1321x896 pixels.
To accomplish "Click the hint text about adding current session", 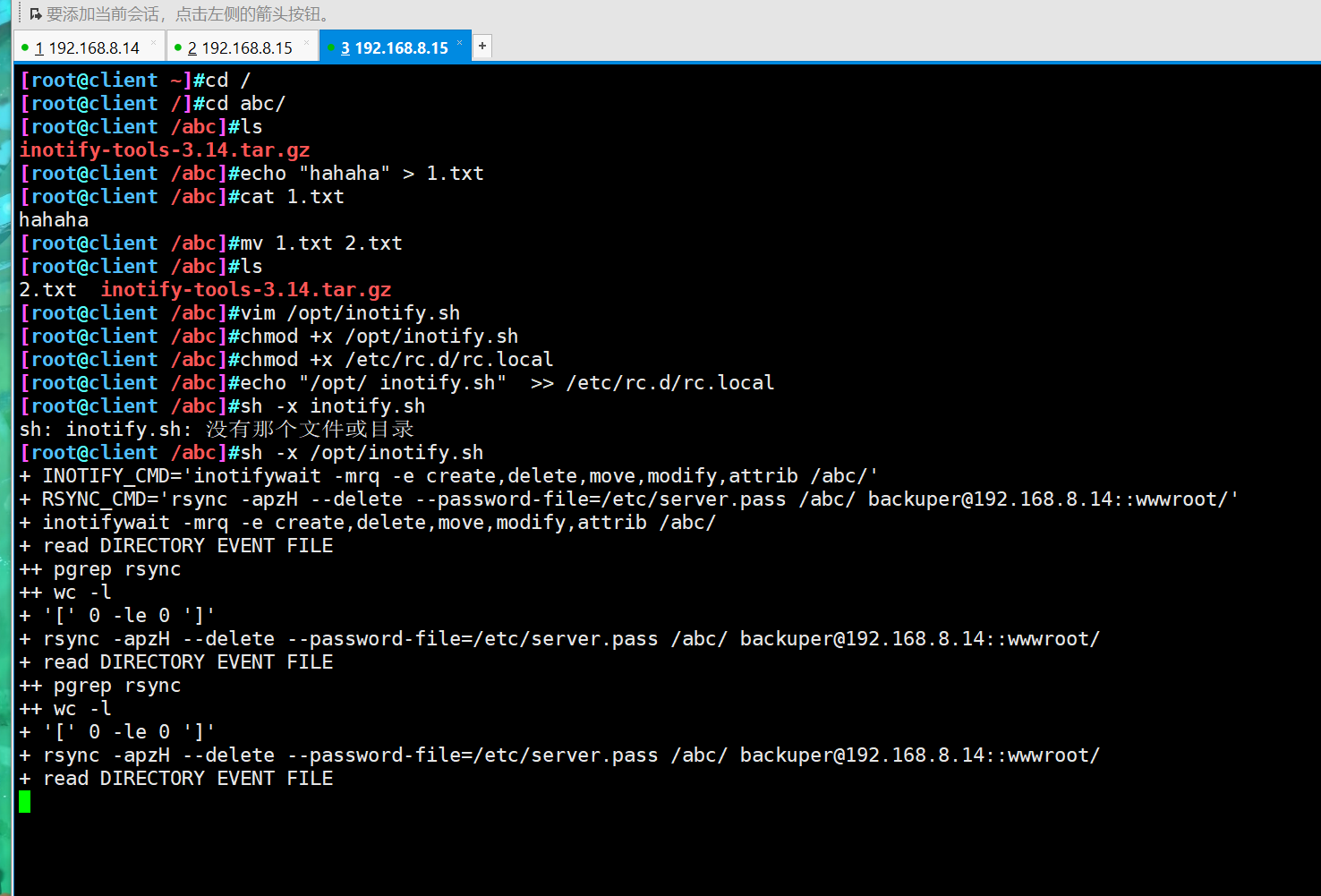I will 190,14.
